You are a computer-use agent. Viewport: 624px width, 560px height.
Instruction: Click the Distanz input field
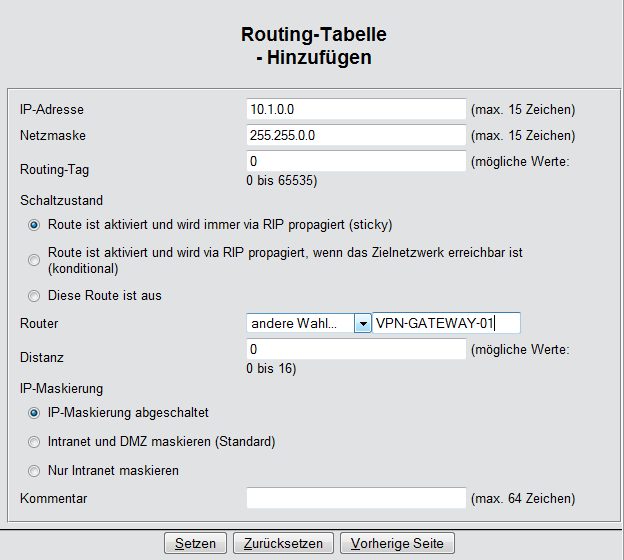[x=356, y=349]
